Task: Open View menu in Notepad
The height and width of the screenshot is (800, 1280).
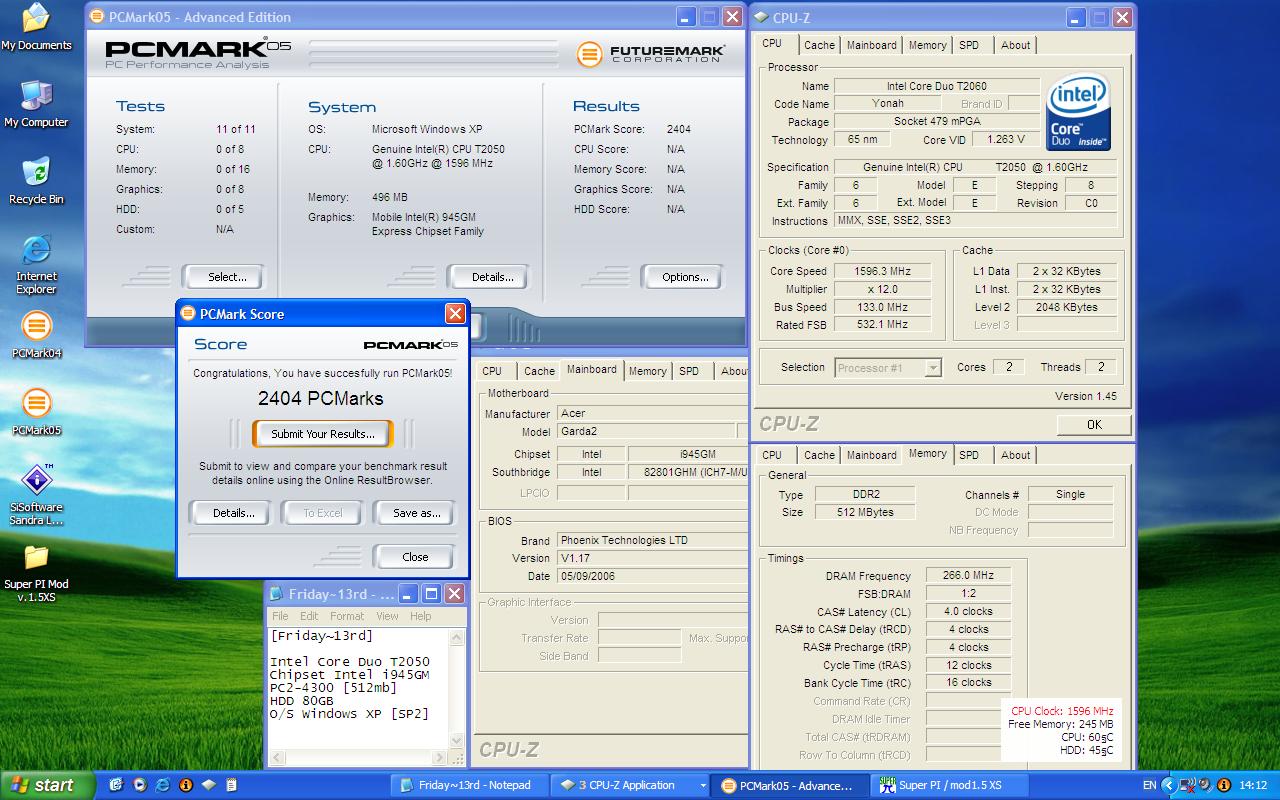Action: click(387, 616)
